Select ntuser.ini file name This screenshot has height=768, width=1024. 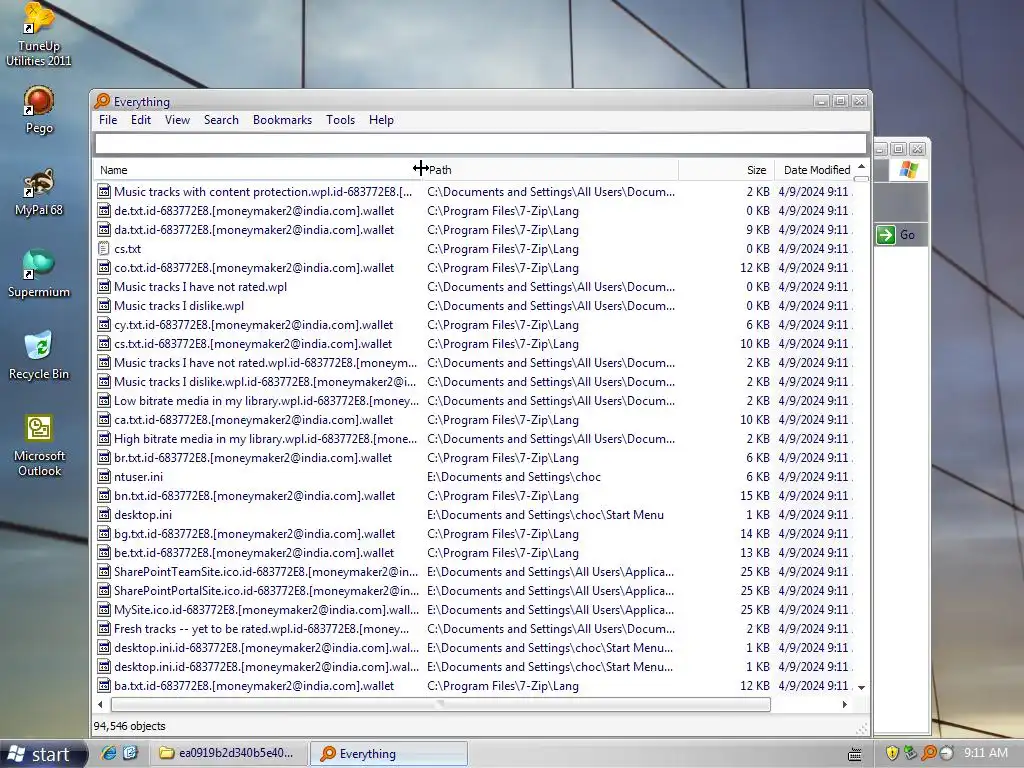click(x=138, y=477)
